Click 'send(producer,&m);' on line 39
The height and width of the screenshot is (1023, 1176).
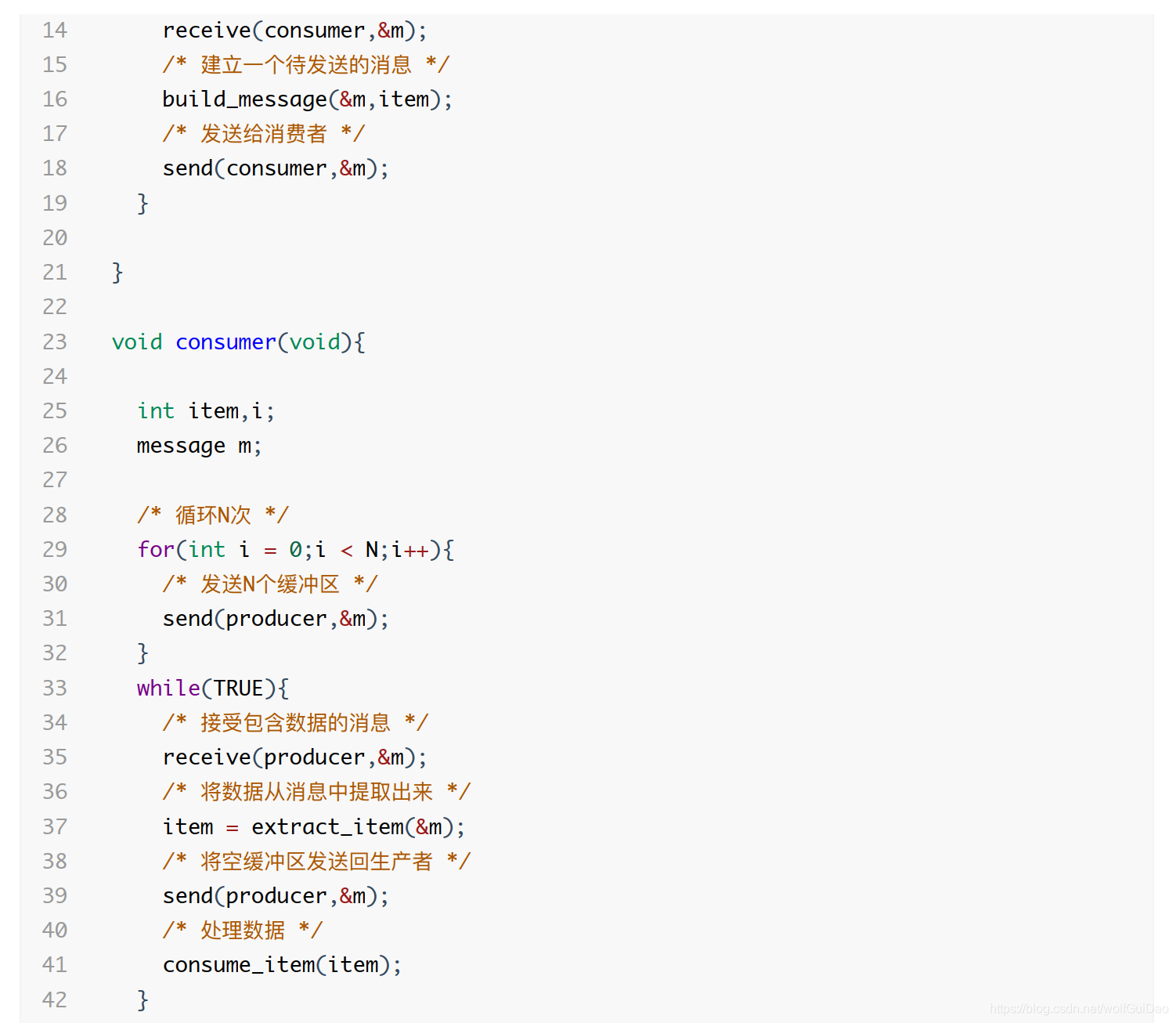tap(276, 896)
